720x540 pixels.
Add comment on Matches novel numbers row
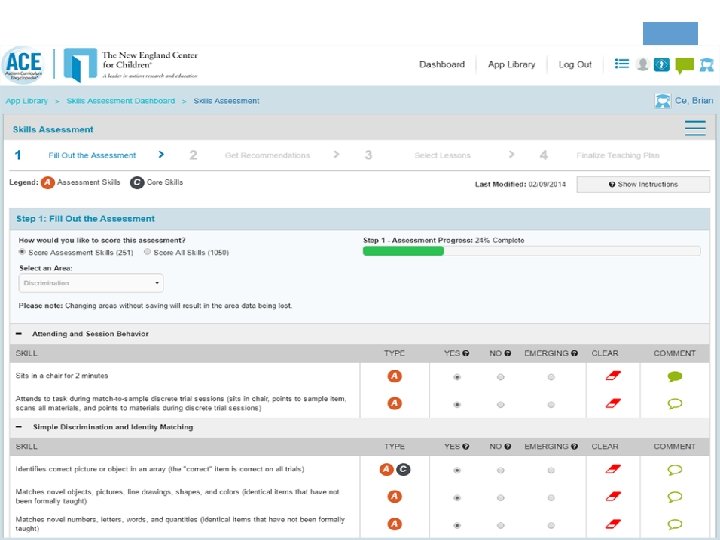pyautogui.click(x=675, y=524)
